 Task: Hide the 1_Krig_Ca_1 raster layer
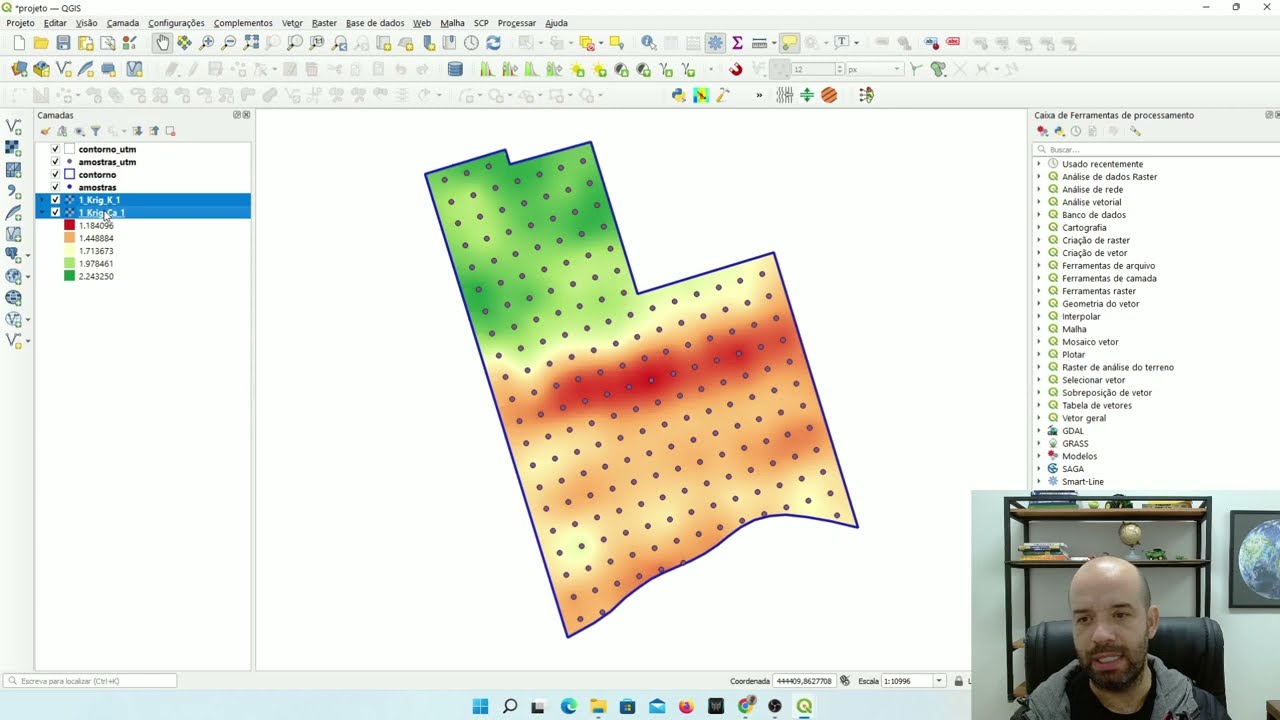pos(56,213)
